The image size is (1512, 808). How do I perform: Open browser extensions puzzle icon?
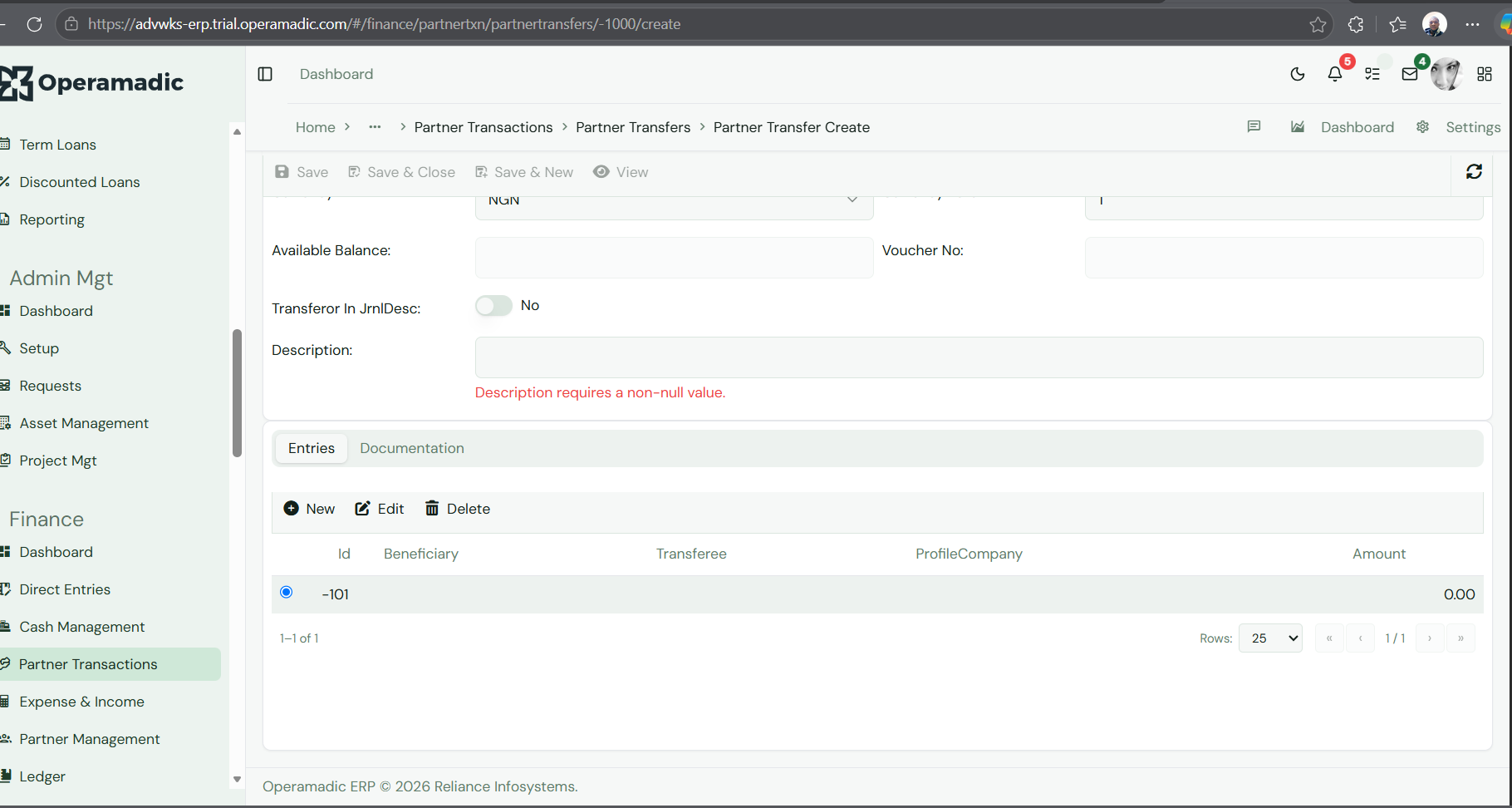[x=1356, y=24]
